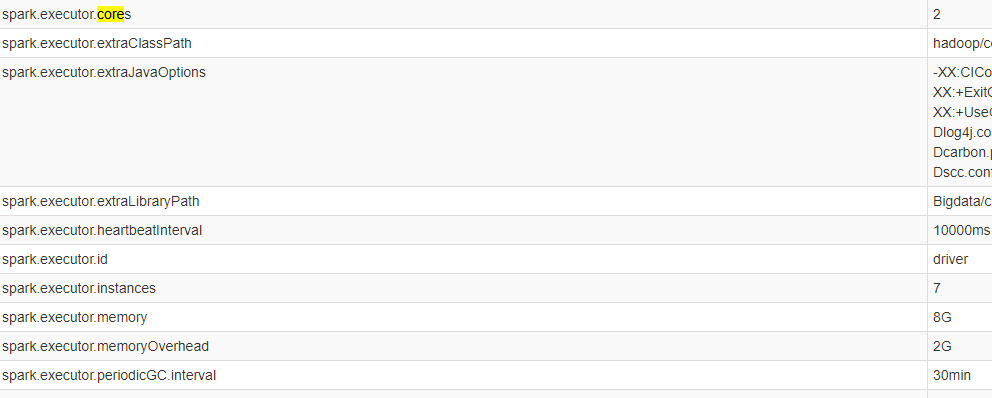Screen dimensions: 992x398
Task: Select spark.executor.extraClassPath row name
Action: point(97,43)
